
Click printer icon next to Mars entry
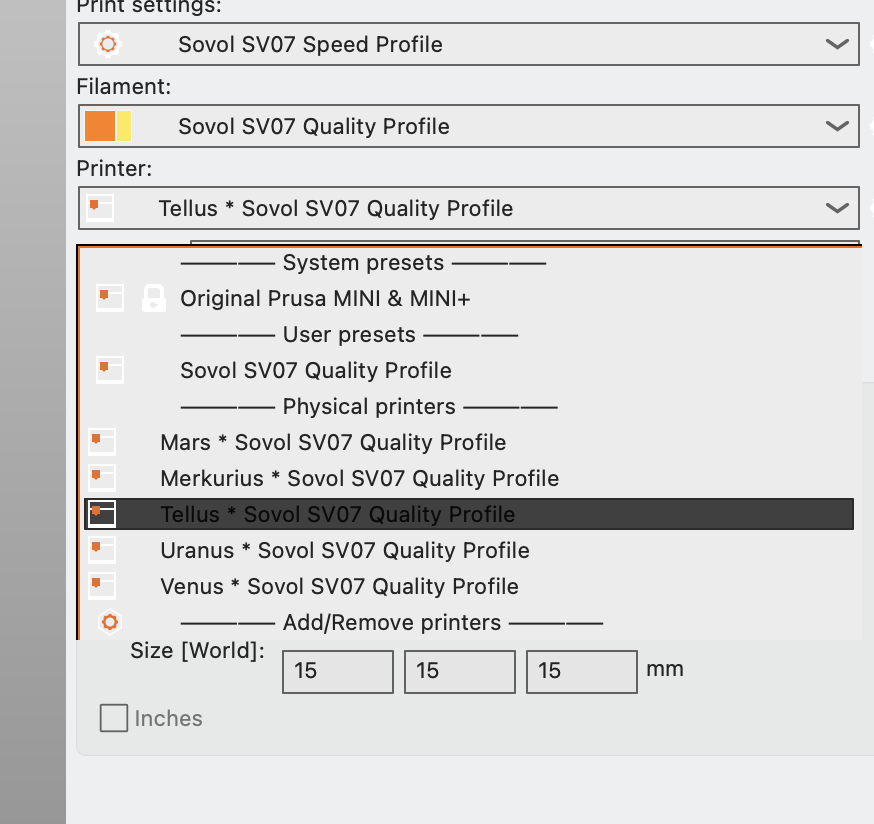coord(102,442)
